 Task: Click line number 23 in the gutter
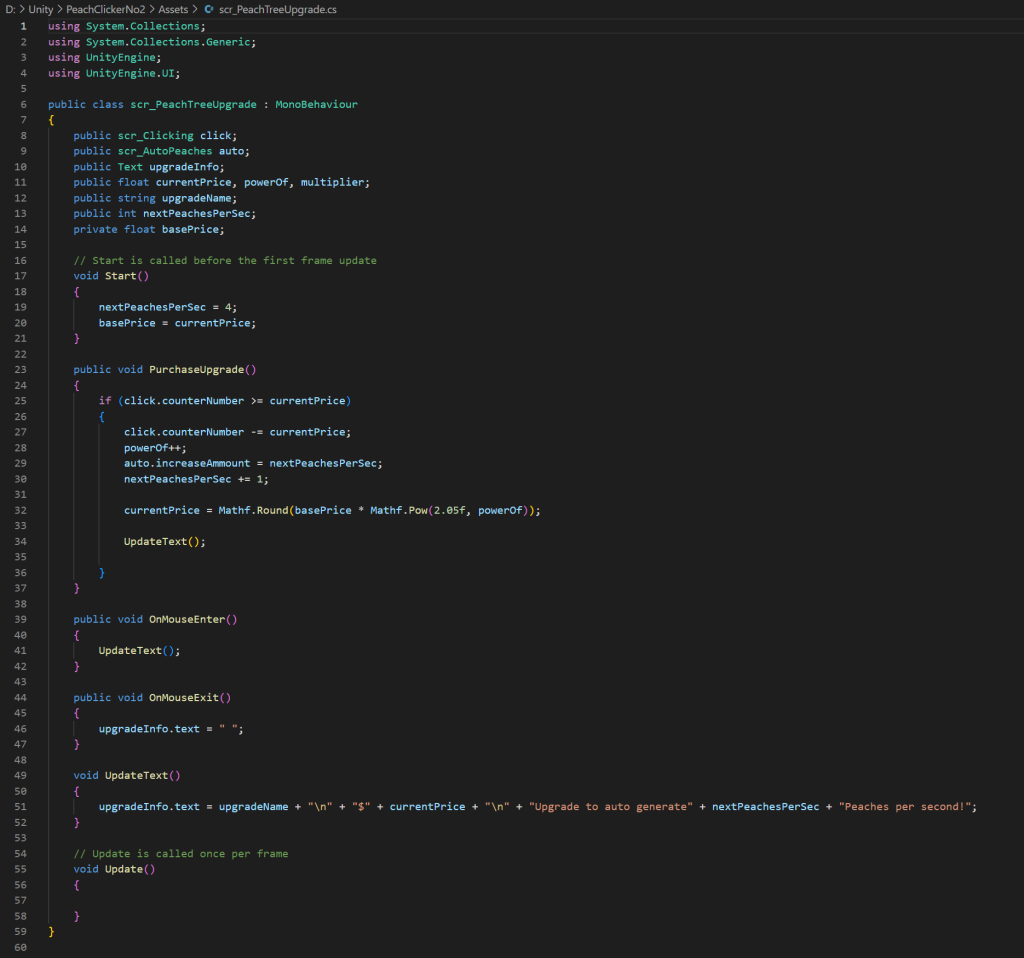[22, 369]
